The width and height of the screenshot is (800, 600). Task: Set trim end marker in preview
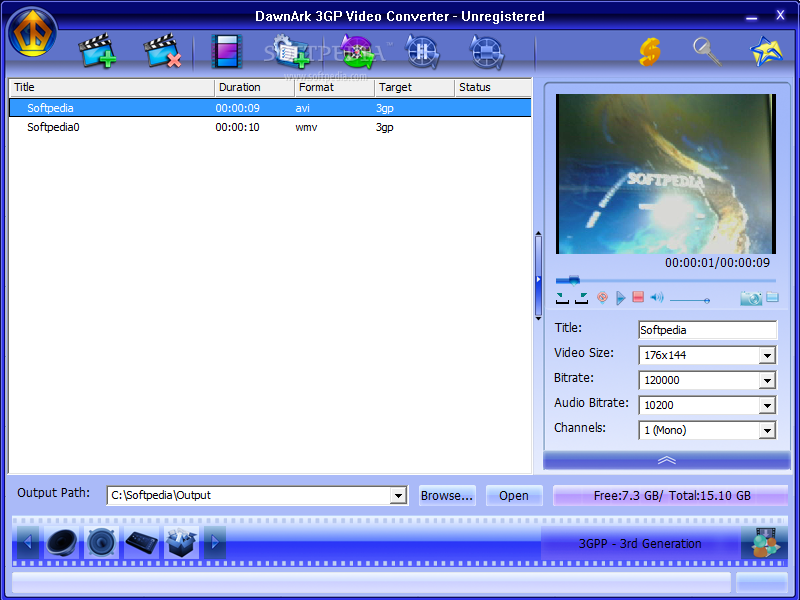tap(582, 298)
